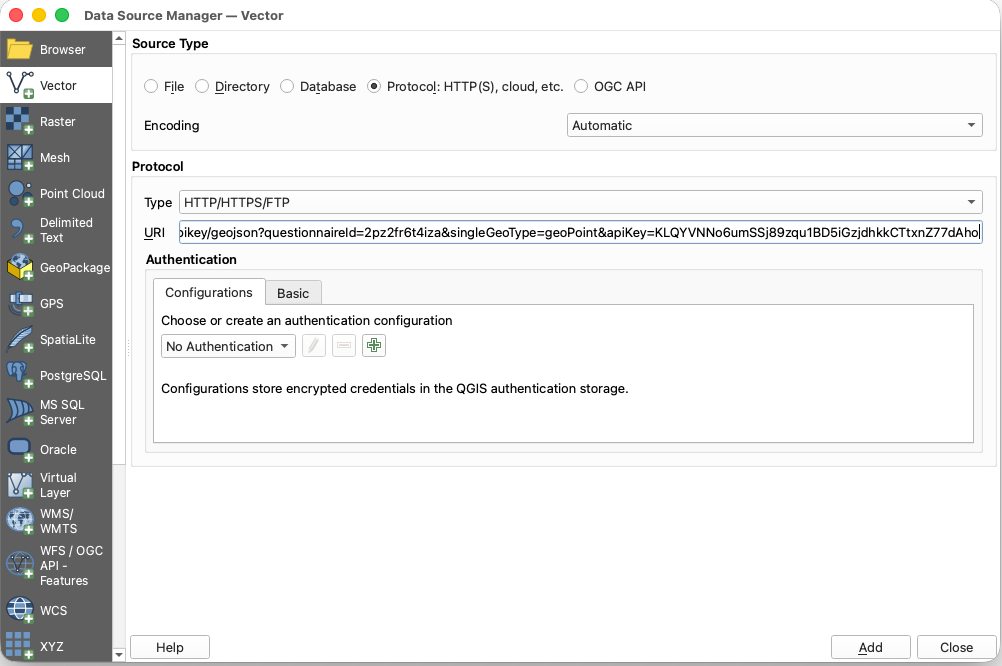
Task: Open the WCS source page
Action: [x=56, y=610]
